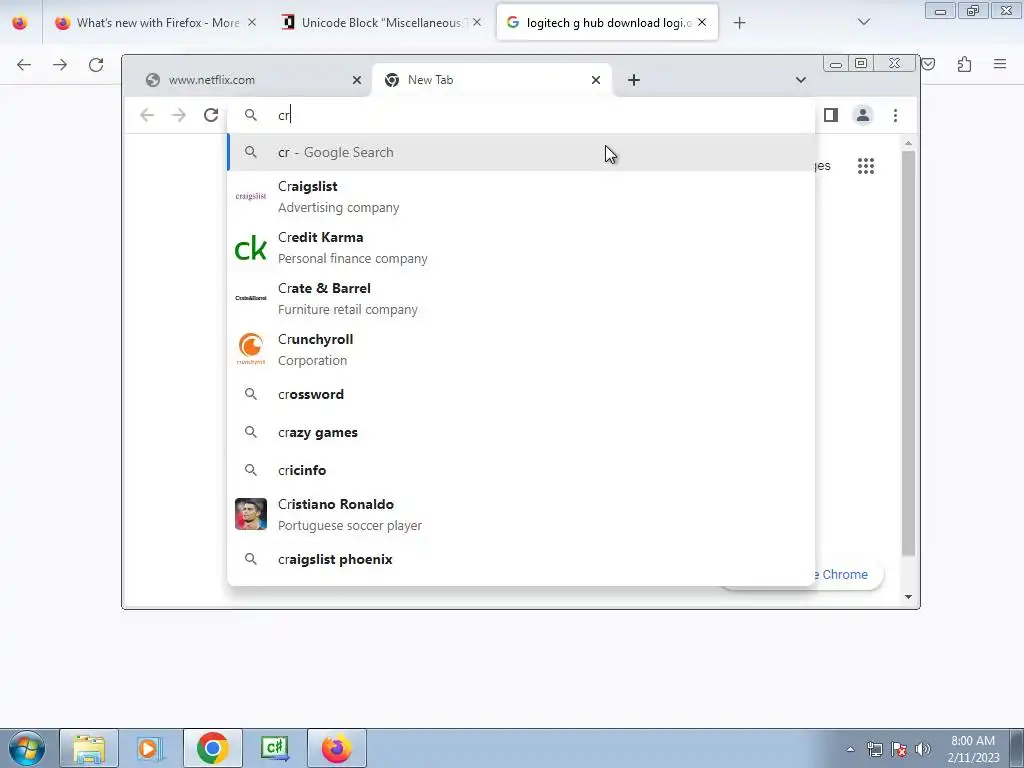1024x768 pixels.
Task: Choose the Cristiano Ronaldo suggestion
Action: click(x=520, y=515)
